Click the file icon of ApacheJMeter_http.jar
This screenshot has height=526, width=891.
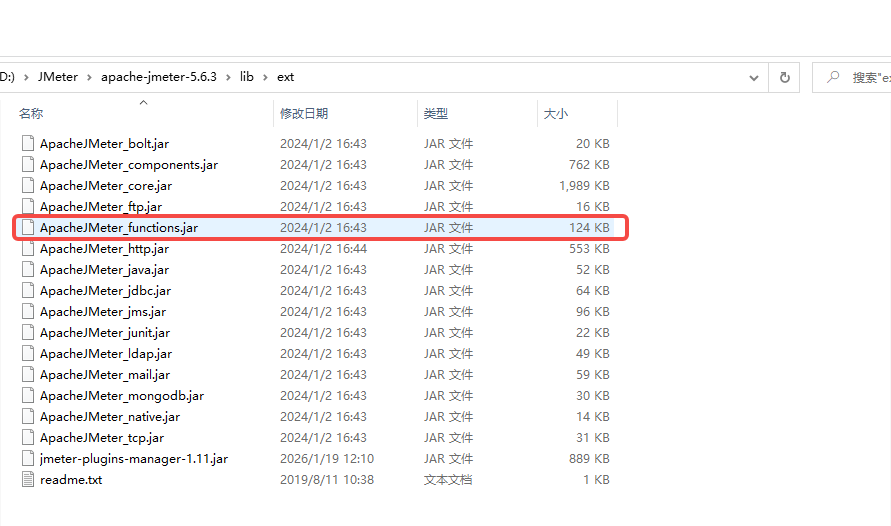click(x=28, y=248)
